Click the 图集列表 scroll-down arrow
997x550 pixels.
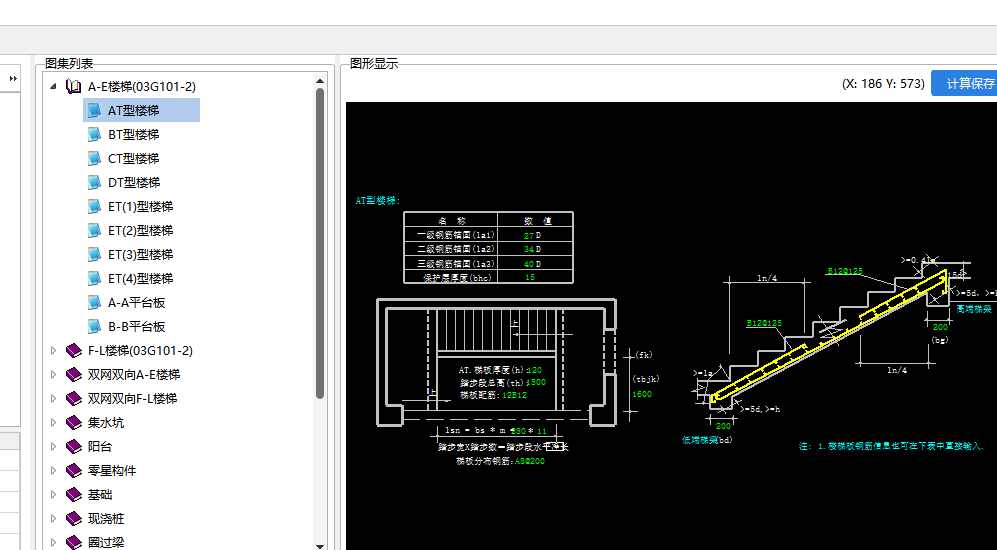point(320,545)
